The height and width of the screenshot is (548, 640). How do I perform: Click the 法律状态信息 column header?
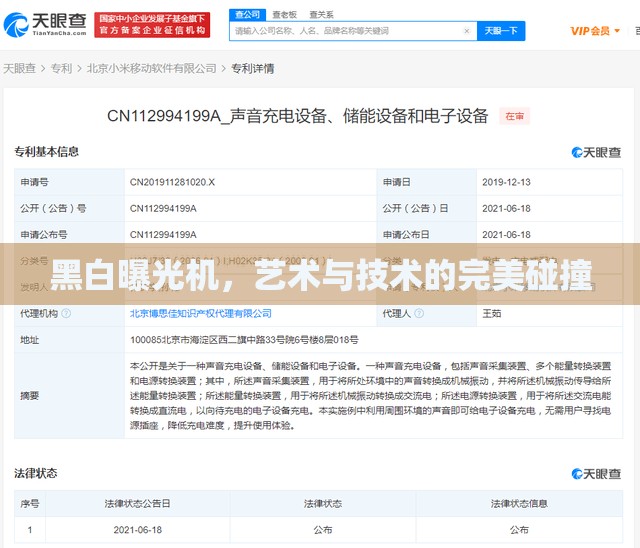click(519, 504)
